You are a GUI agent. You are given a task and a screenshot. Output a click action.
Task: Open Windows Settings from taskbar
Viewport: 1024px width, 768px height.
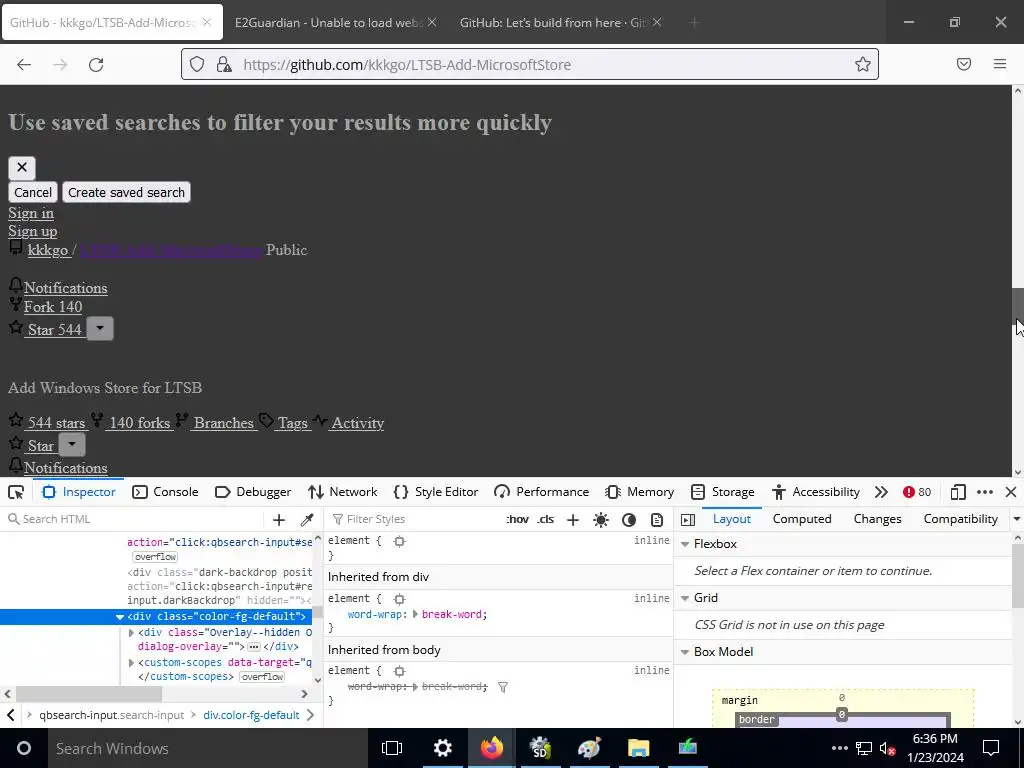443,748
